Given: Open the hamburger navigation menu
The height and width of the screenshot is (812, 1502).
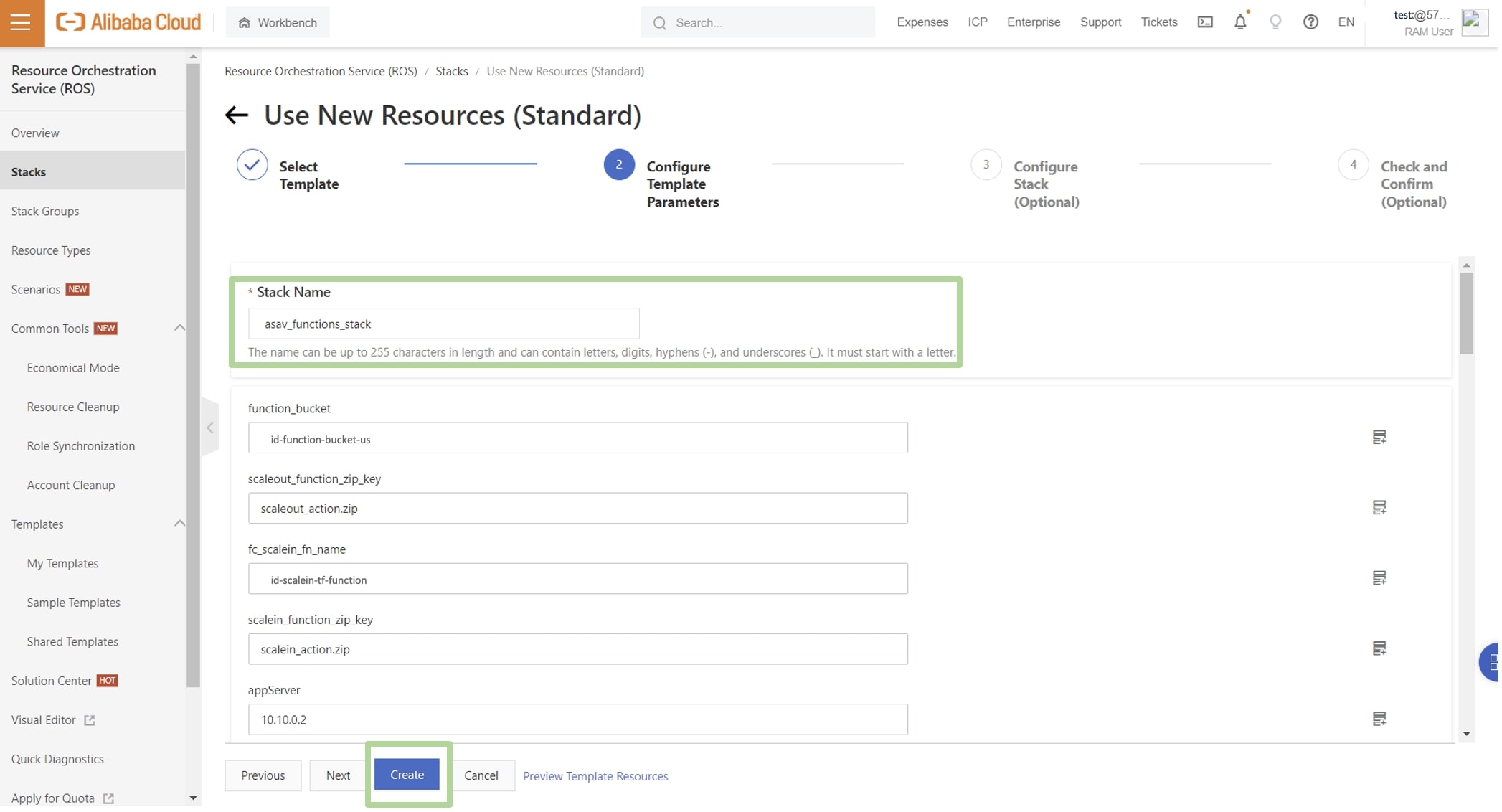Looking at the screenshot, I should 21,22.
